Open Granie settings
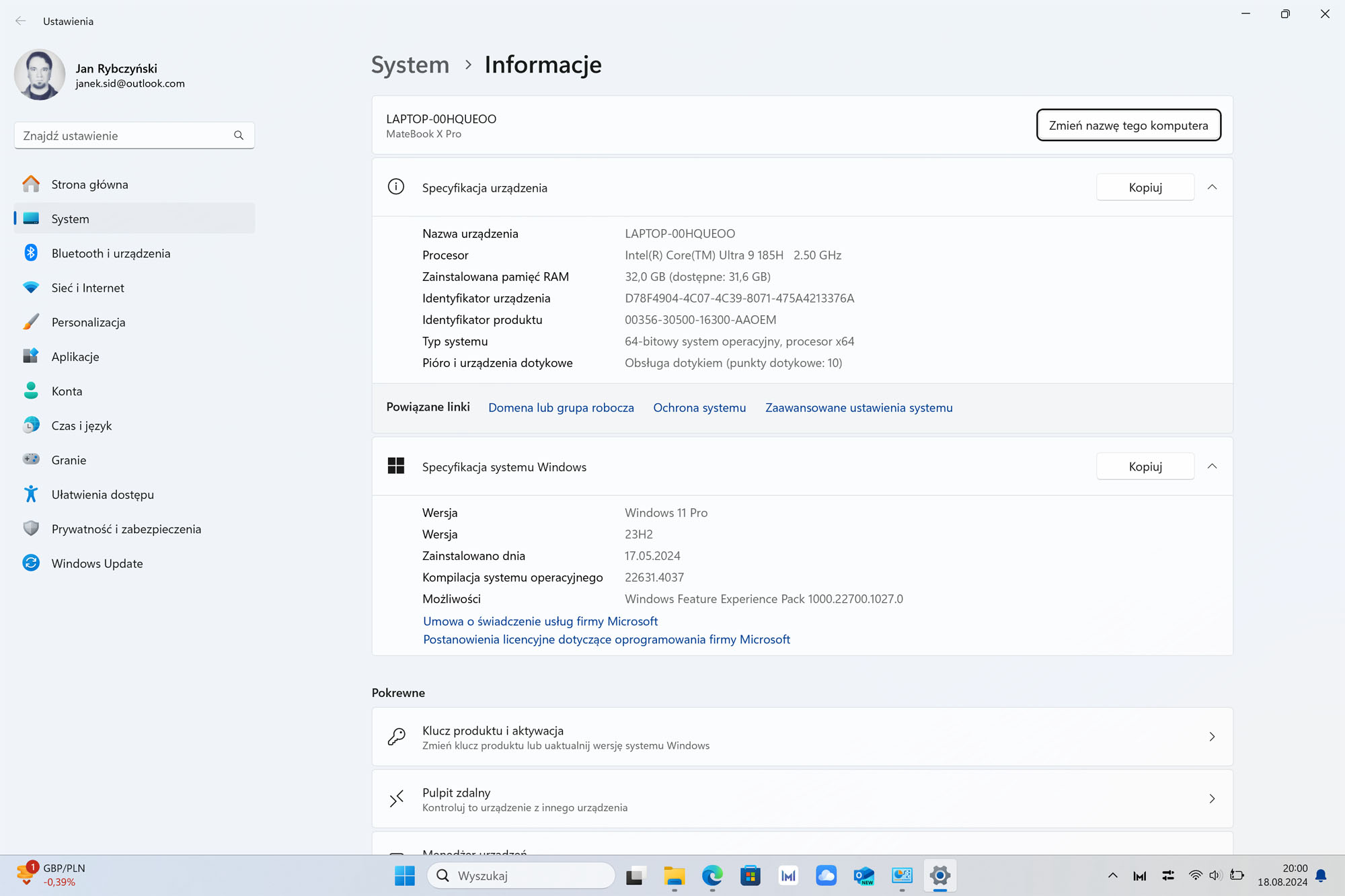 click(134, 460)
